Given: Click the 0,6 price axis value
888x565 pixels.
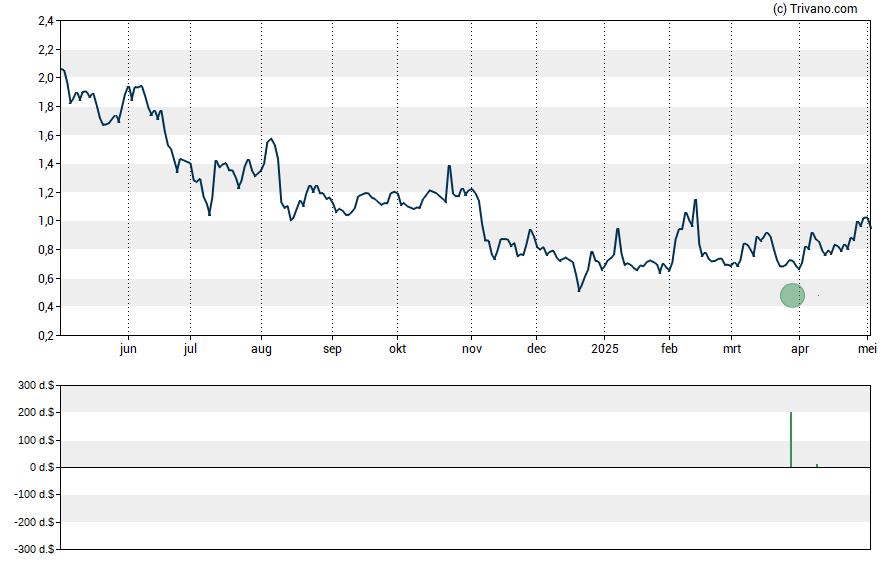Looking at the screenshot, I should (46, 278).
